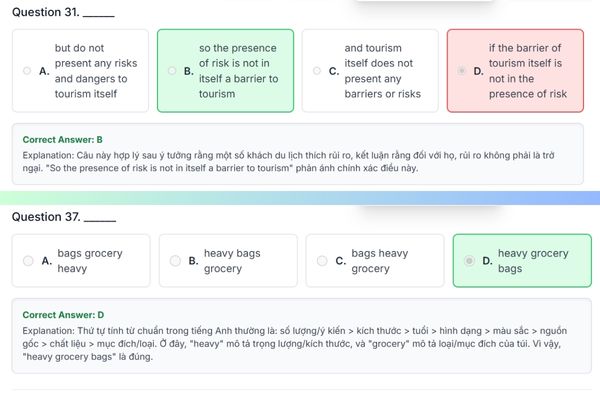Select radio button D in Question 31
The height and width of the screenshot is (400, 600).
(x=463, y=71)
